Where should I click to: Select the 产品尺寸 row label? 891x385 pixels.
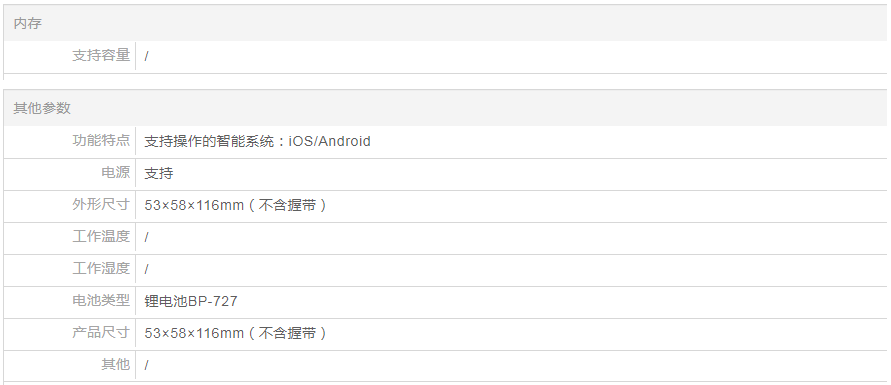[x=101, y=332]
